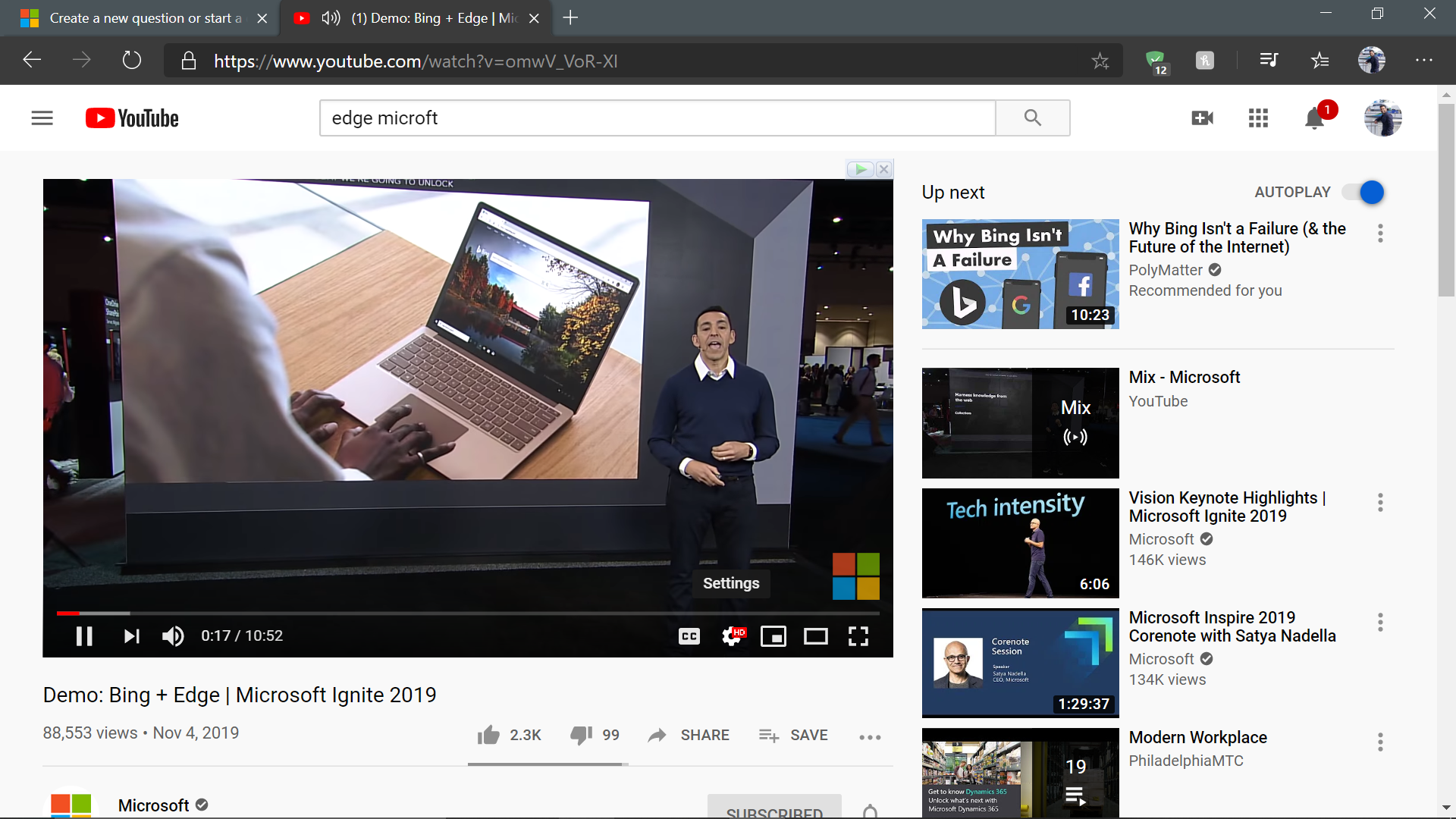Open video quality settings gear
The width and height of the screenshot is (1456, 819).
point(733,636)
